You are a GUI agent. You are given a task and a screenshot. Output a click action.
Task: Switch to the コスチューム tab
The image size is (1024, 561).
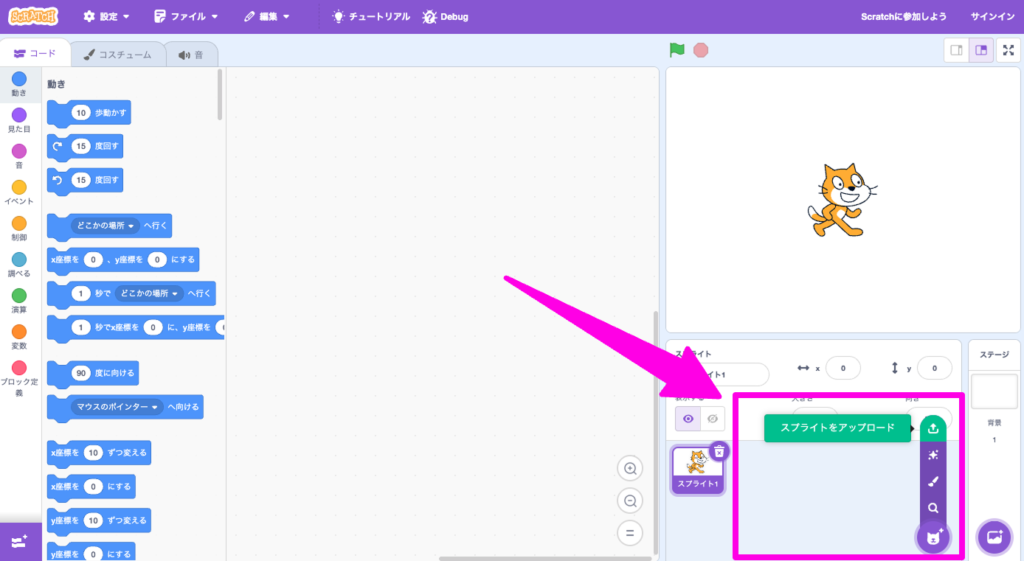(117, 55)
